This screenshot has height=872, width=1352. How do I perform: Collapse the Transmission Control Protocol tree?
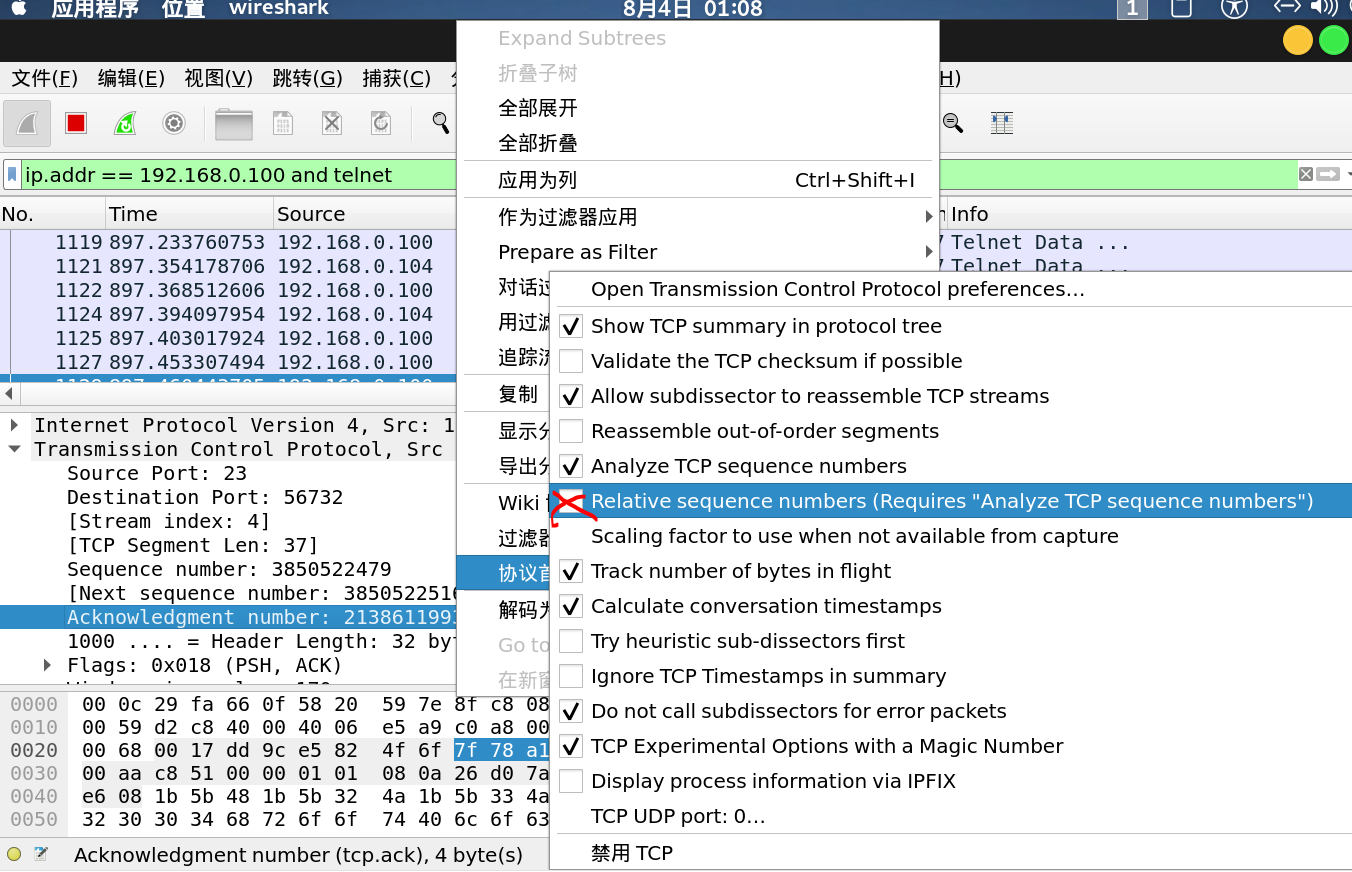(15, 449)
